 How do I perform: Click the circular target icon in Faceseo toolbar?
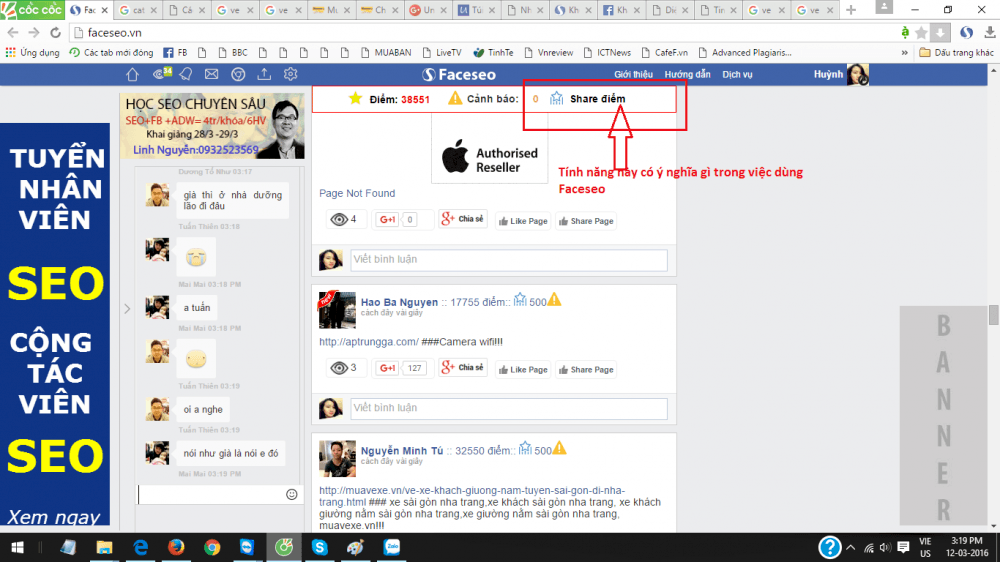(x=238, y=75)
